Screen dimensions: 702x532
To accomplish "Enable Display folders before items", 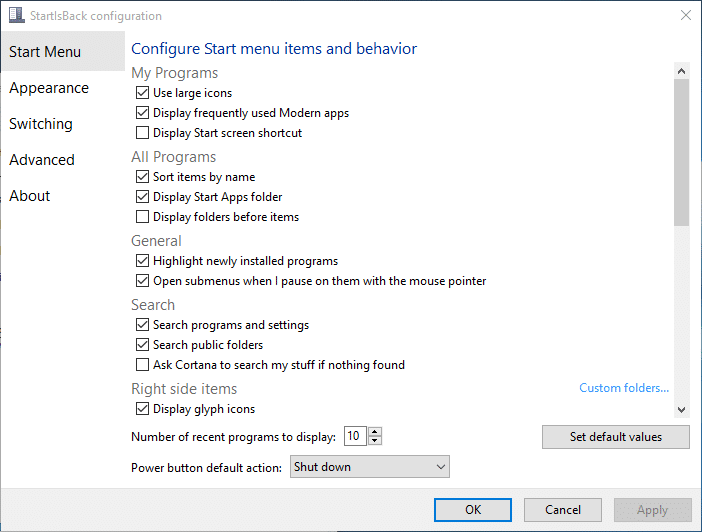I will (142, 217).
